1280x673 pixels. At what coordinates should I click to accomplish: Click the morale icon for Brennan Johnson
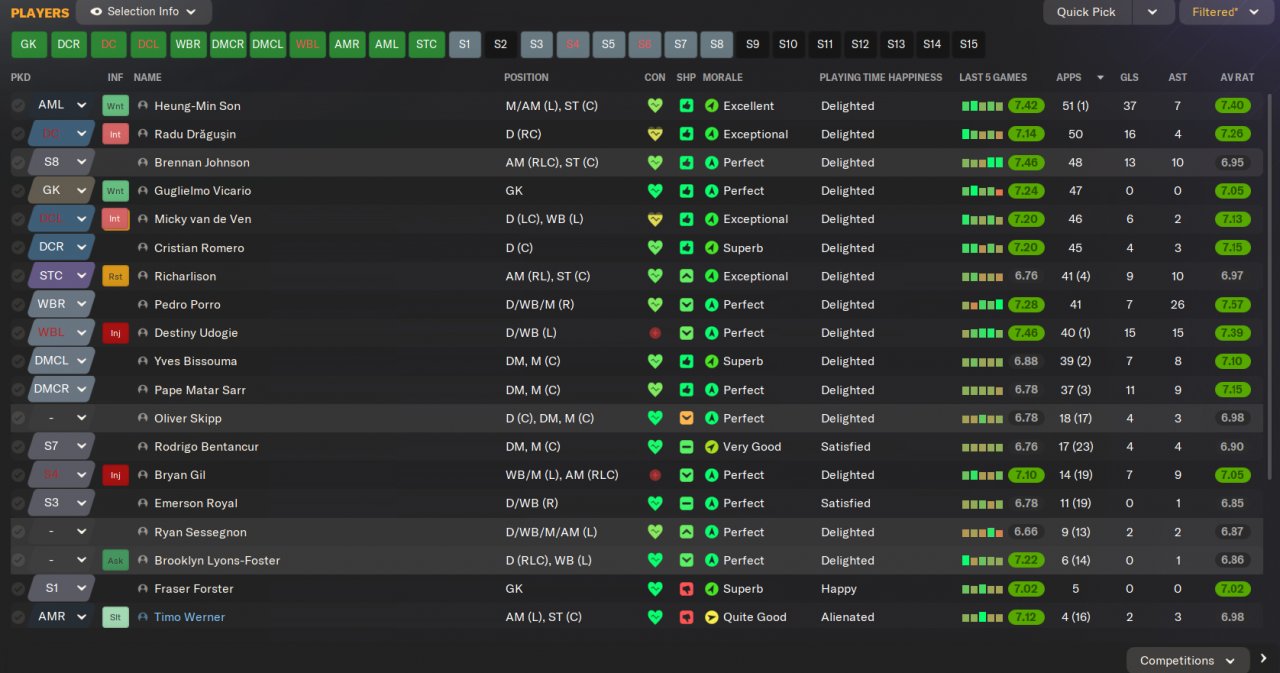point(712,162)
